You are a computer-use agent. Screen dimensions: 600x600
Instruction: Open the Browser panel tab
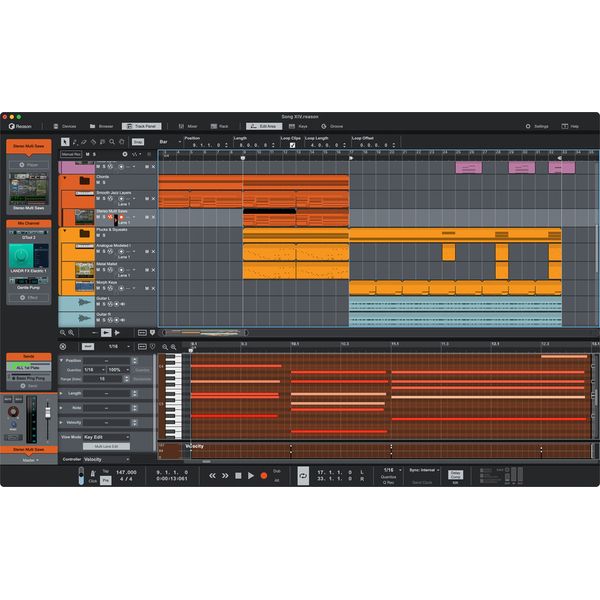click(101, 126)
